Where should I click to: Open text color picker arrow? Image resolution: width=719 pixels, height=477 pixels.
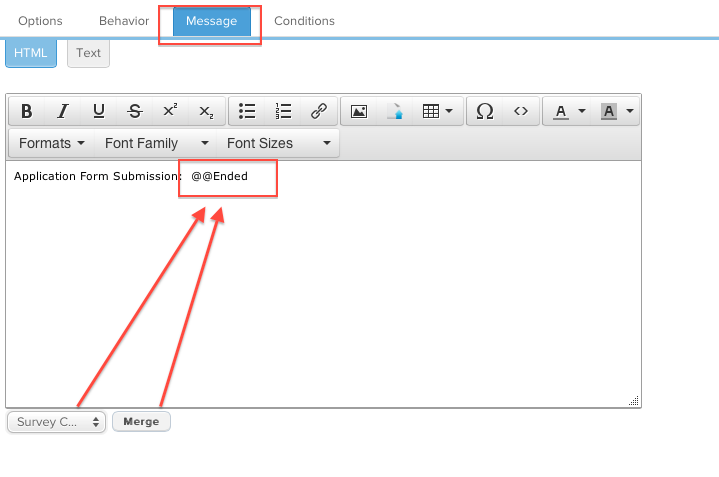582,111
